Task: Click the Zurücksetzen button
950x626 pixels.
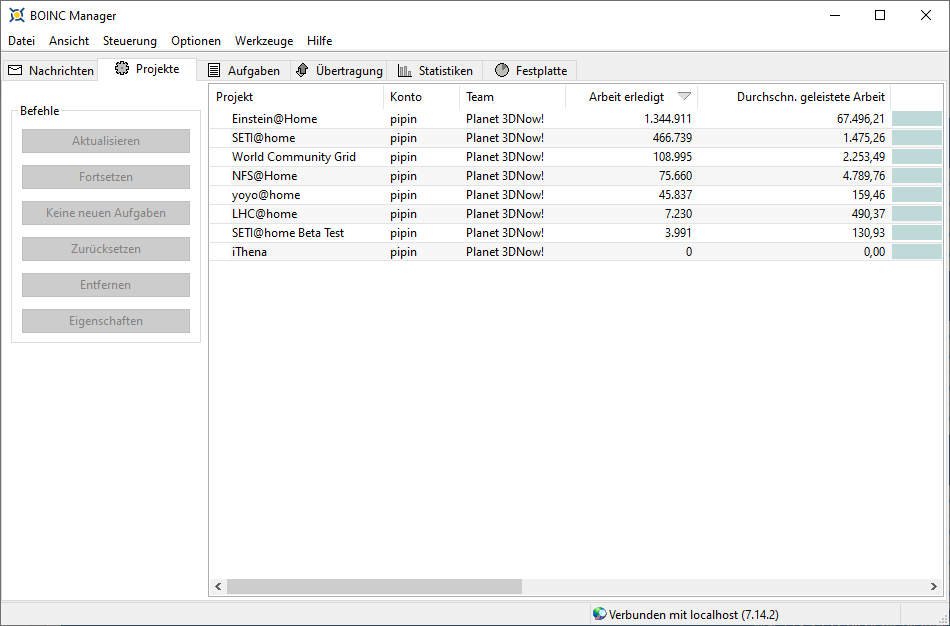Action: click(106, 248)
